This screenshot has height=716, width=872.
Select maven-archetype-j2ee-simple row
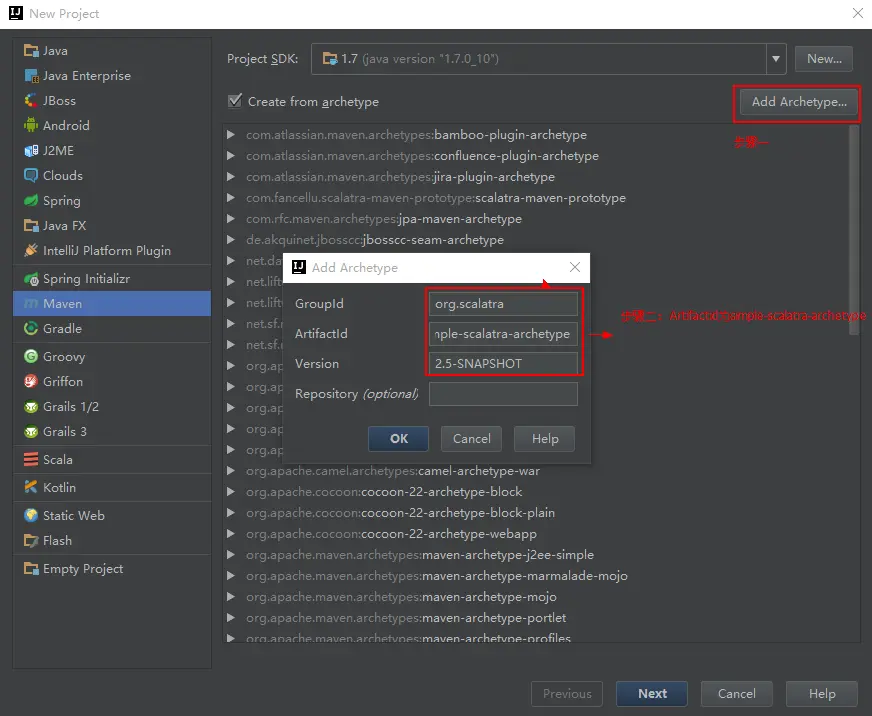tap(542, 555)
